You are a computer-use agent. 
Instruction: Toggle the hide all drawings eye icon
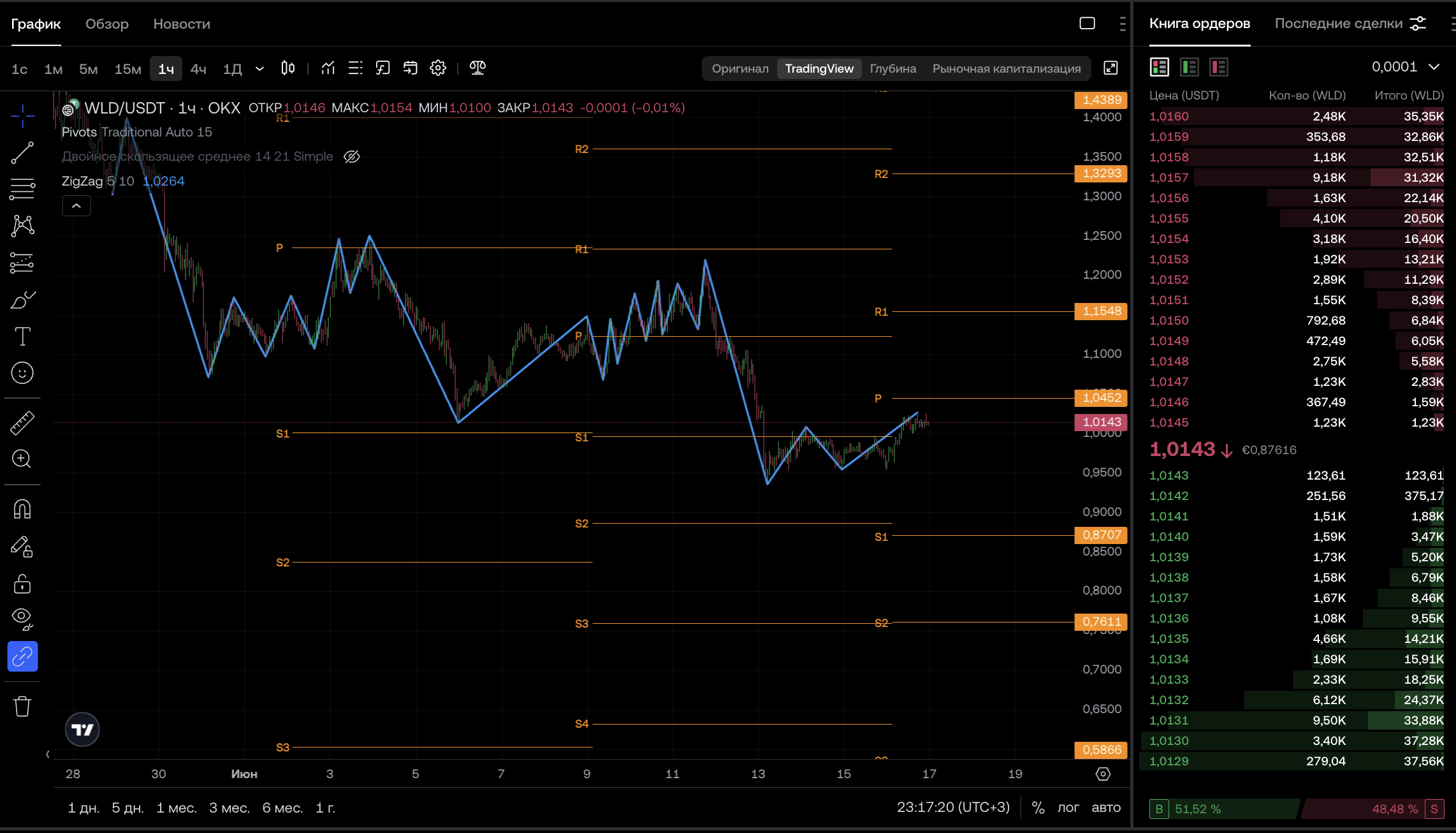(22, 618)
